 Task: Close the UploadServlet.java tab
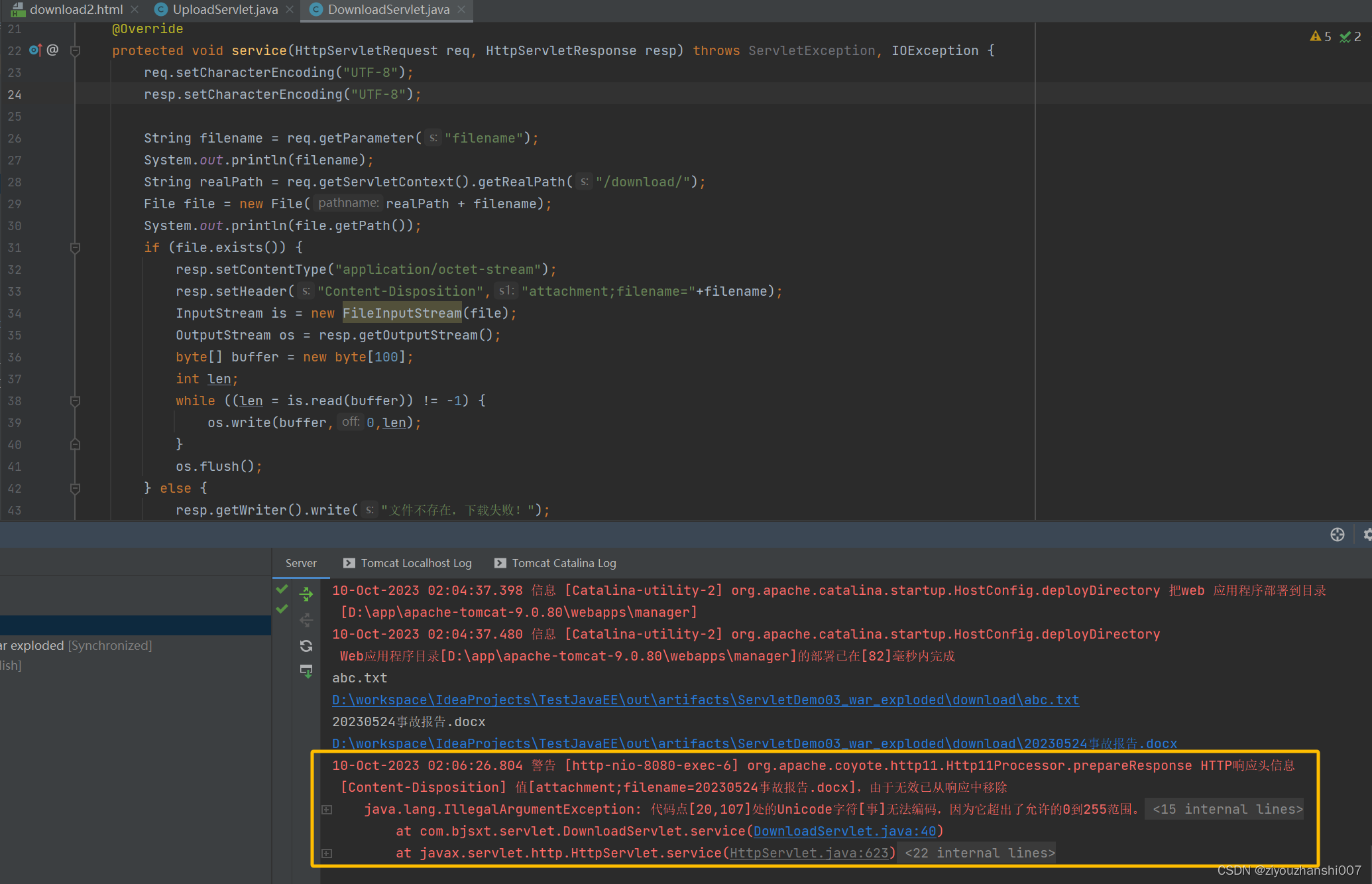290,9
